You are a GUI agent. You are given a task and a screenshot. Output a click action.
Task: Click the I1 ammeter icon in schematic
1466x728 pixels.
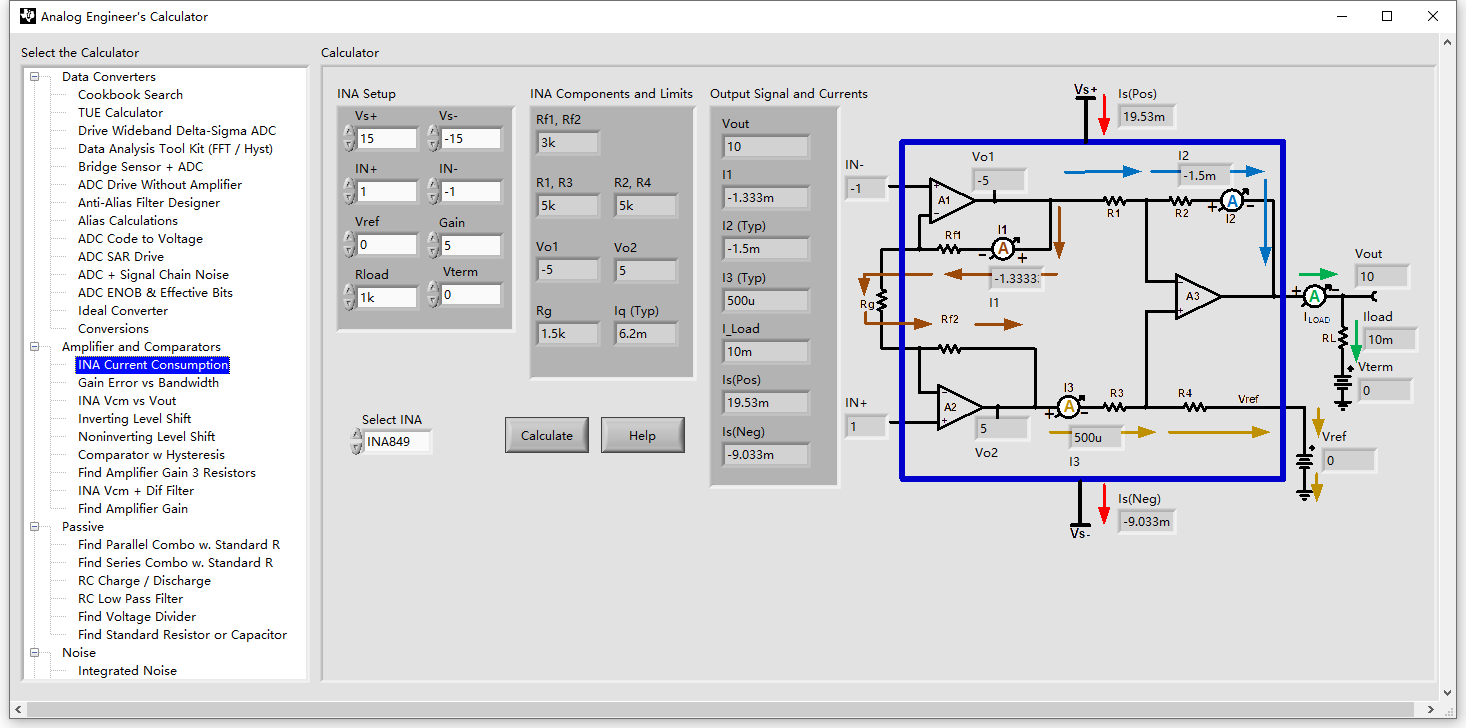[x=1003, y=248]
